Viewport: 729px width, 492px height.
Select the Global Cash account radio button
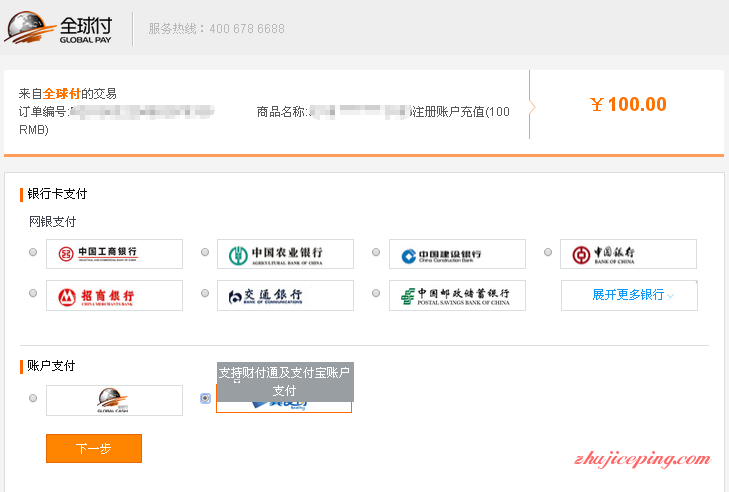[33, 398]
